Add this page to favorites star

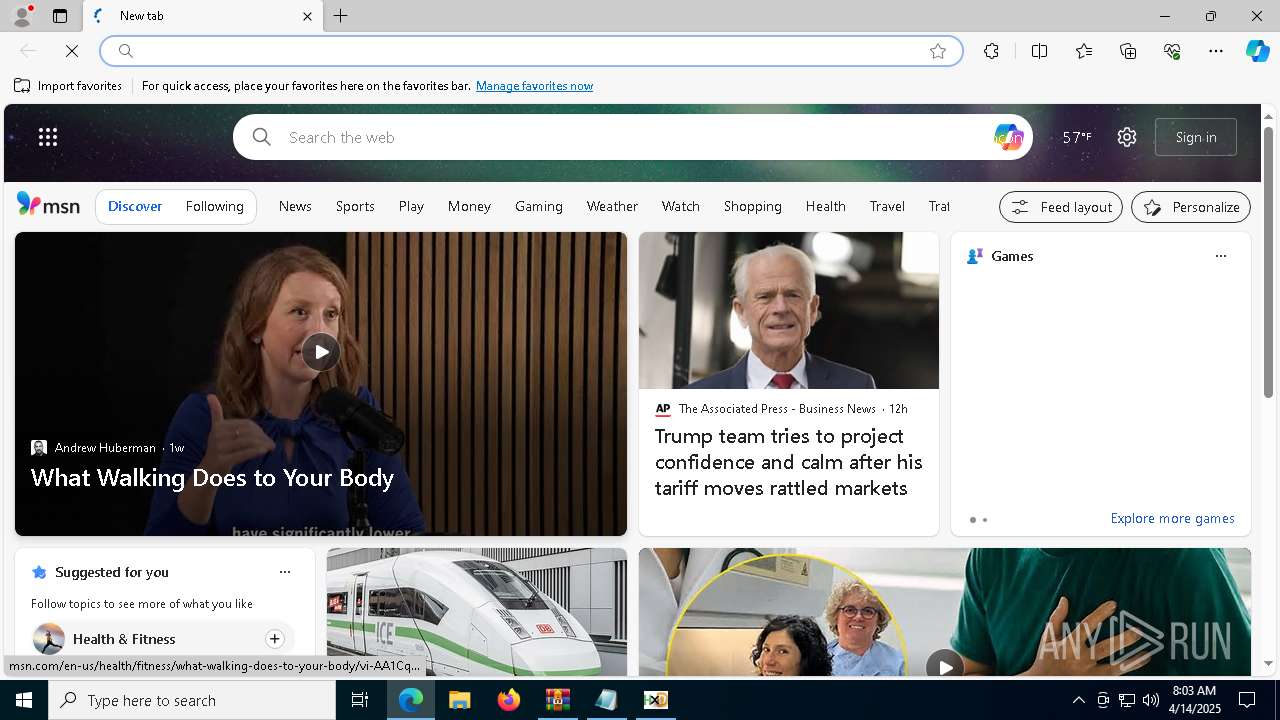coord(938,51)
